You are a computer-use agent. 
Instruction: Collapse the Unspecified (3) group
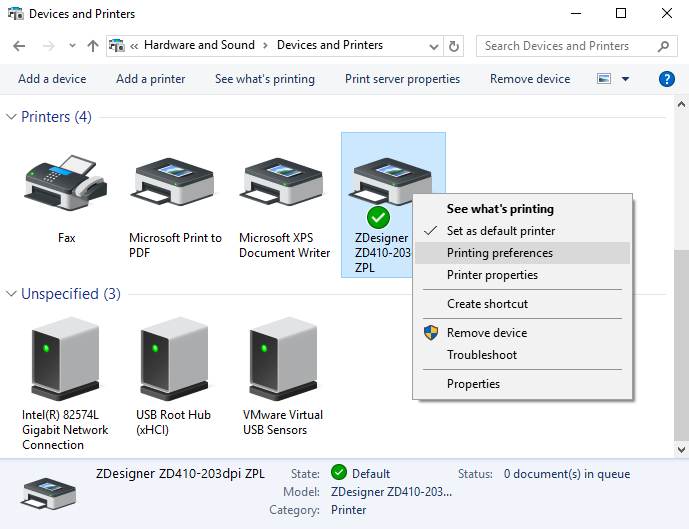pos(11,293)
